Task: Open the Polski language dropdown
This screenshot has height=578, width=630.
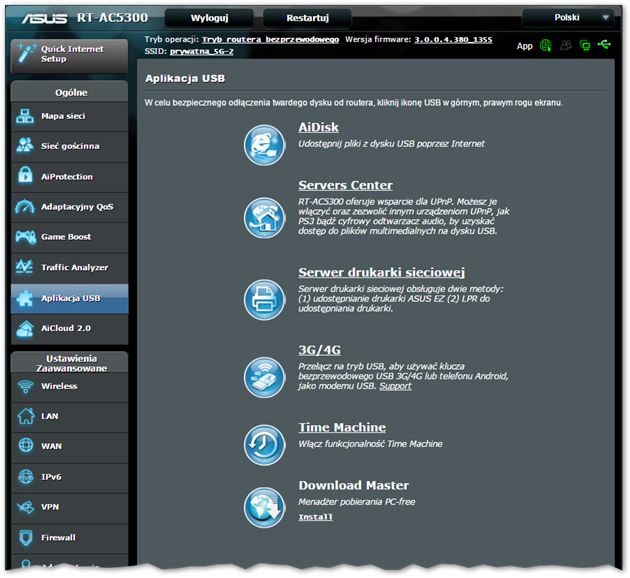Action: pyautogui.click(x=568, y=18)
